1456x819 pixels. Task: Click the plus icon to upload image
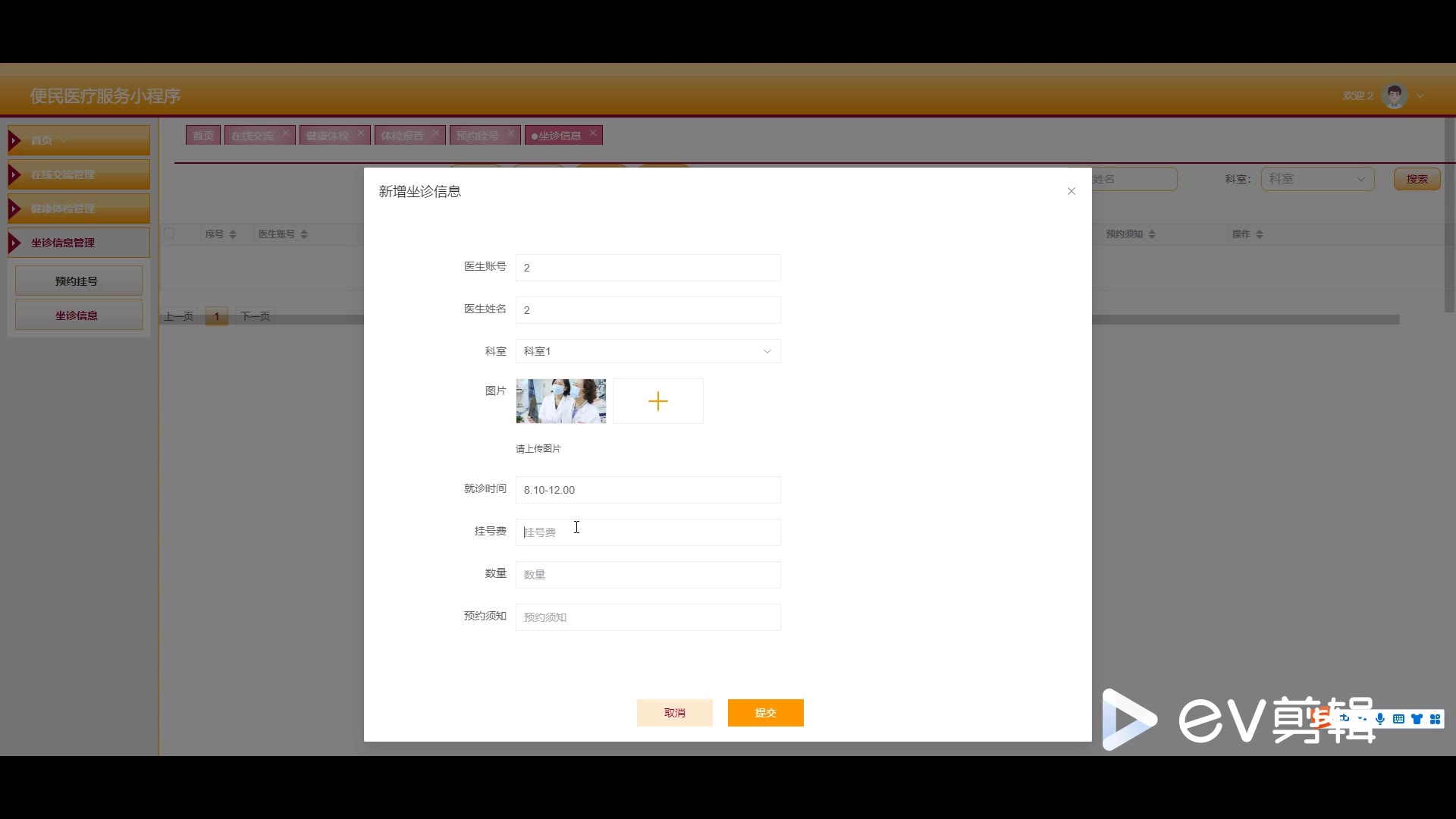tap(657, 401)
